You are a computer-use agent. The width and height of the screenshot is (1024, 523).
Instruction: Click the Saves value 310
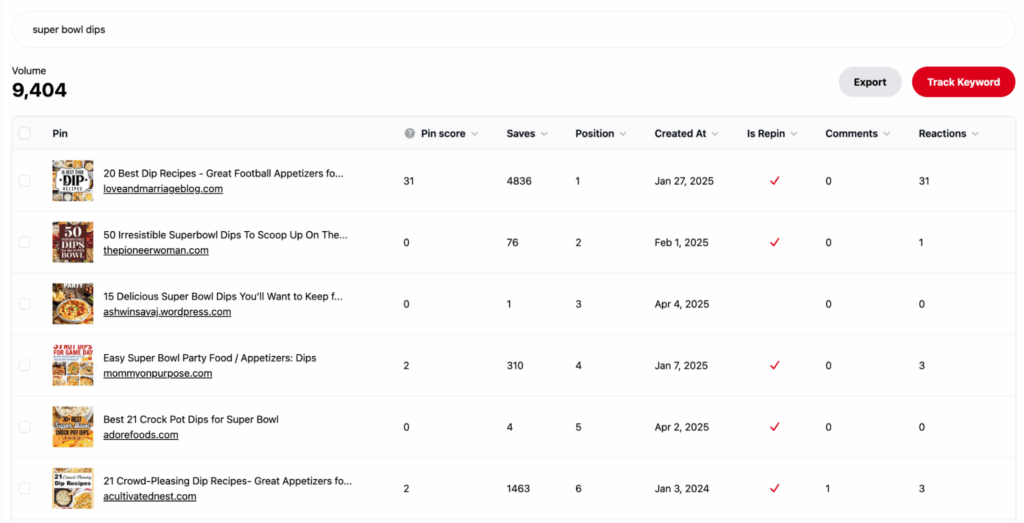(515, 366)
